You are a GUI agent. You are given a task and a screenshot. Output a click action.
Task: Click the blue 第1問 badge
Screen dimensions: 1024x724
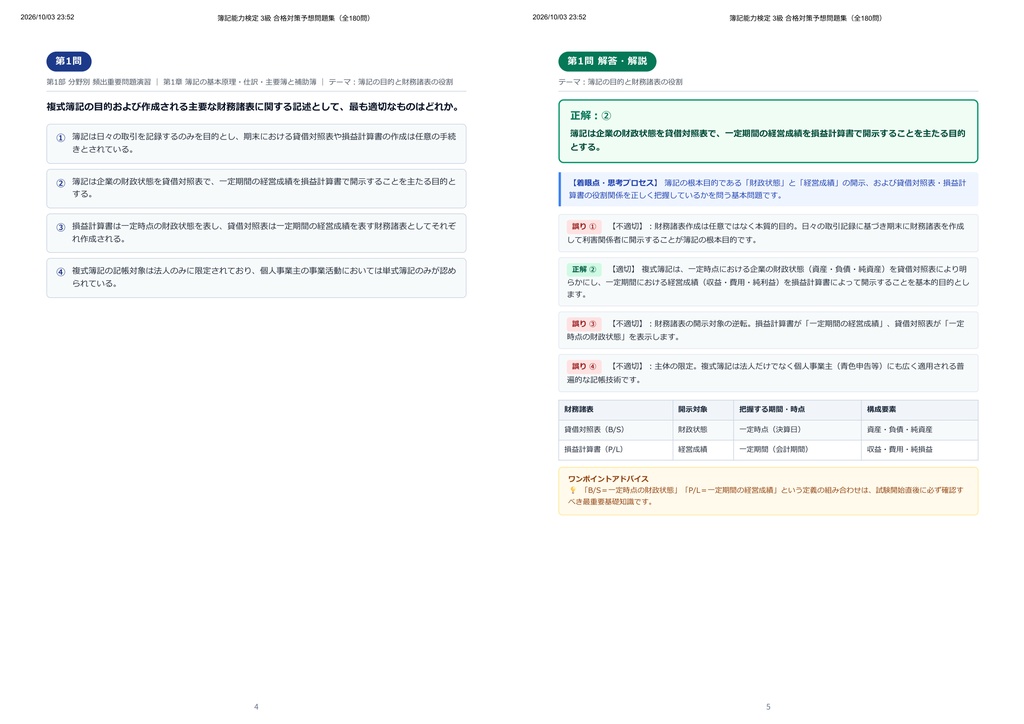pyautogui.click(x=69, y=61)
